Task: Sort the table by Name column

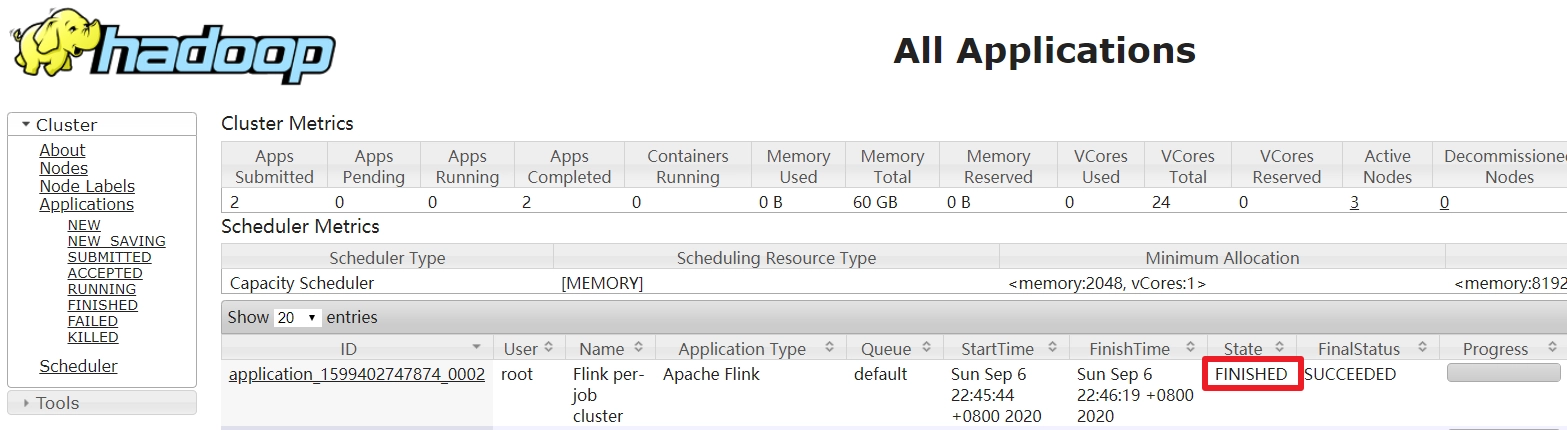Action: coord(610,349)
